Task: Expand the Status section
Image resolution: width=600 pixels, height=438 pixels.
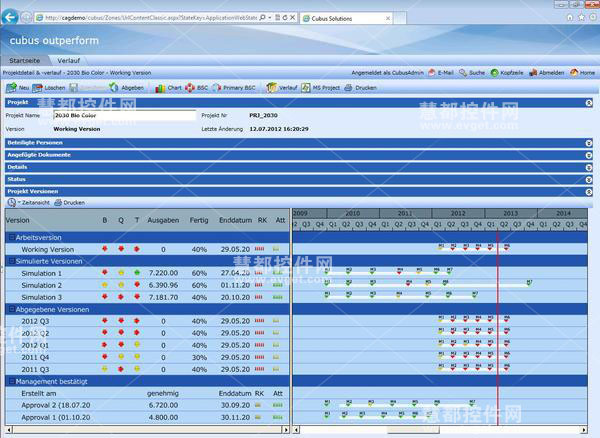Action: 589,179
